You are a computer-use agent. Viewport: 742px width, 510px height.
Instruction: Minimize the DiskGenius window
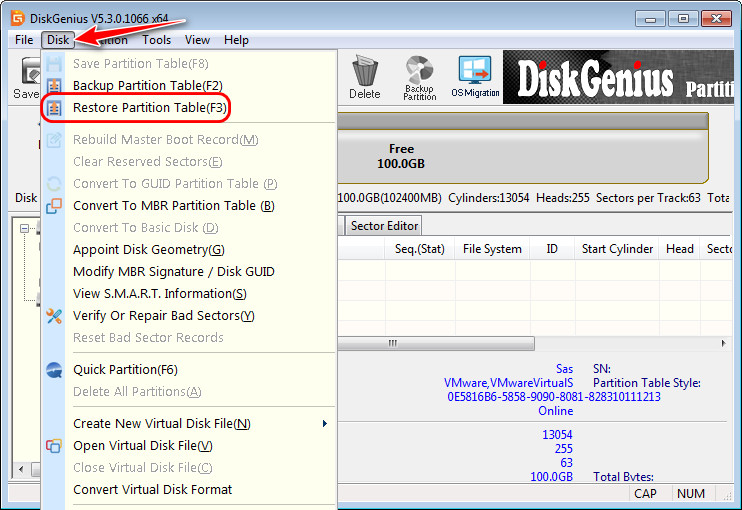(x=650, y=19)
